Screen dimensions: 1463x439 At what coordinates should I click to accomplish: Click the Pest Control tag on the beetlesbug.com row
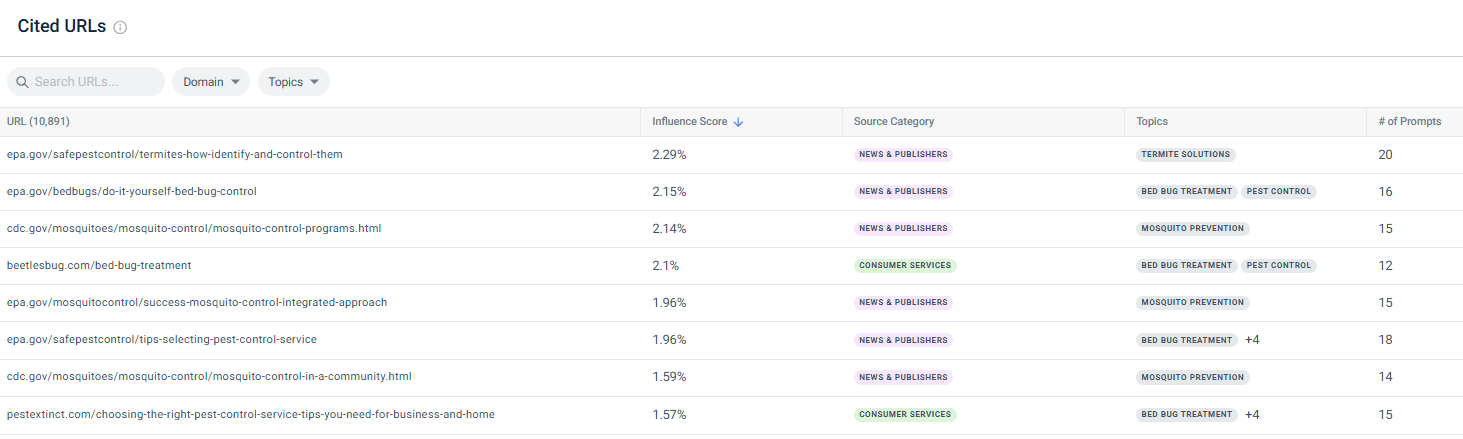click(1278, 266)
